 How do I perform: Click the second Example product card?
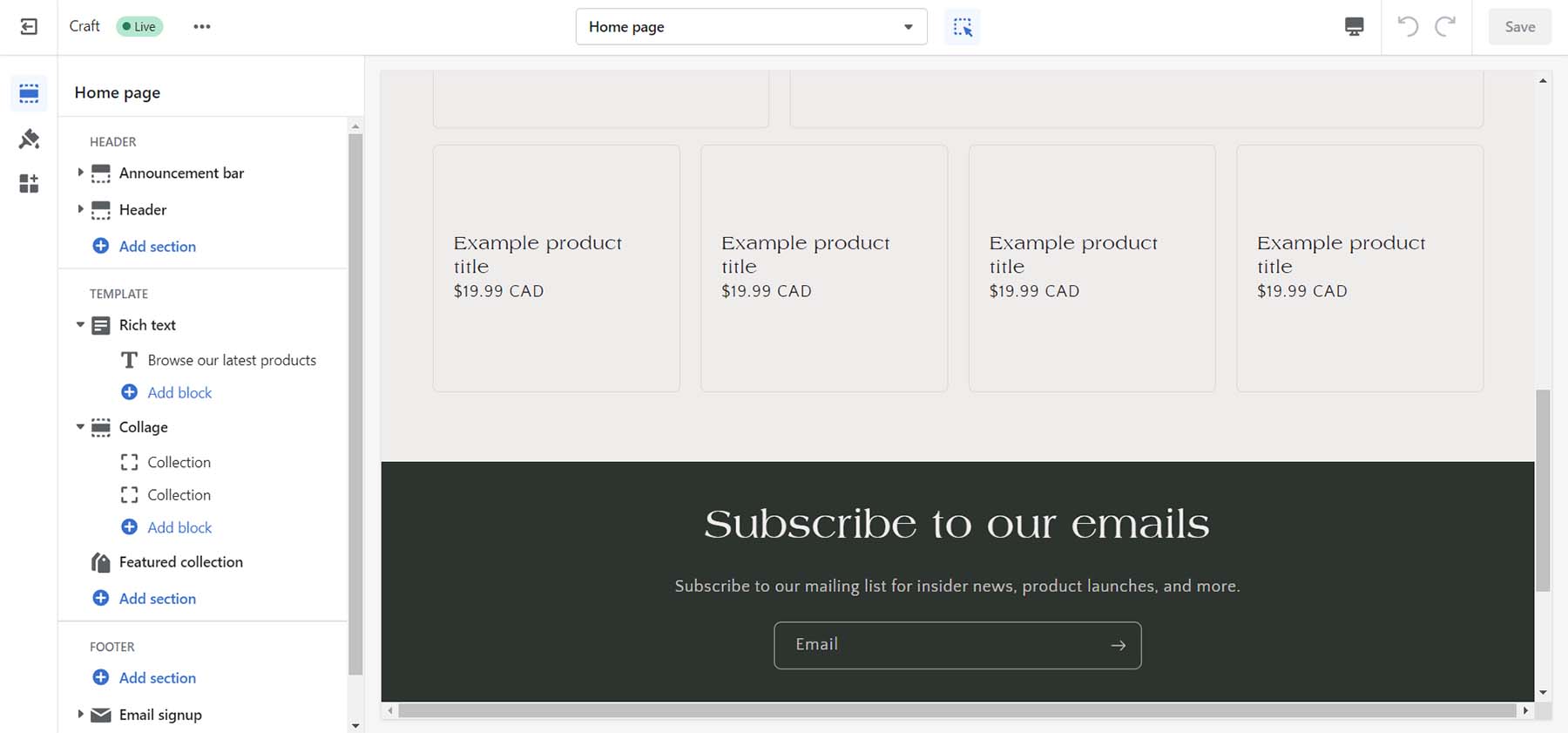point(824,268)
